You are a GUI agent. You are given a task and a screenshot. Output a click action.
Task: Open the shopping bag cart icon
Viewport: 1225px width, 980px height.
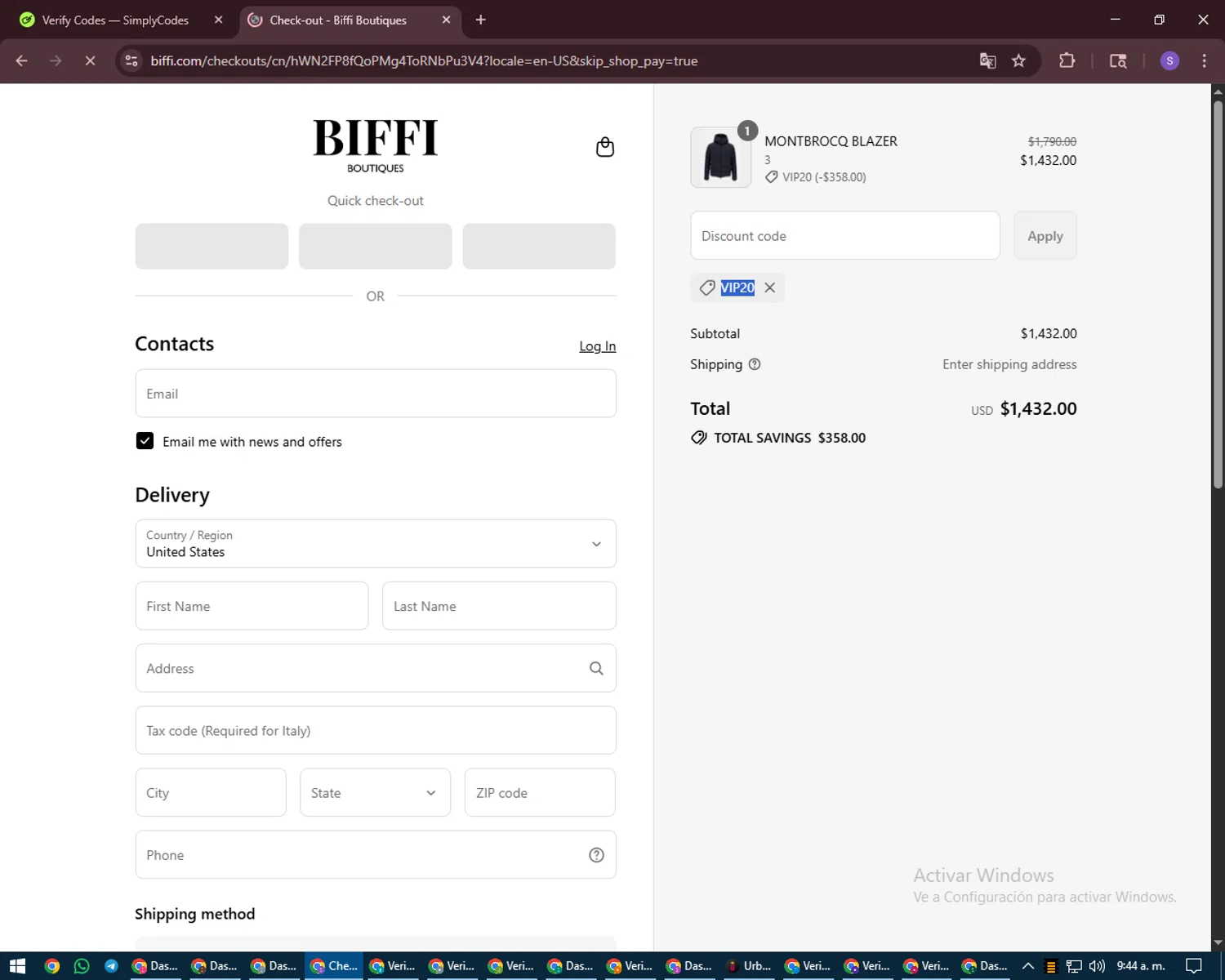[605, 147]
